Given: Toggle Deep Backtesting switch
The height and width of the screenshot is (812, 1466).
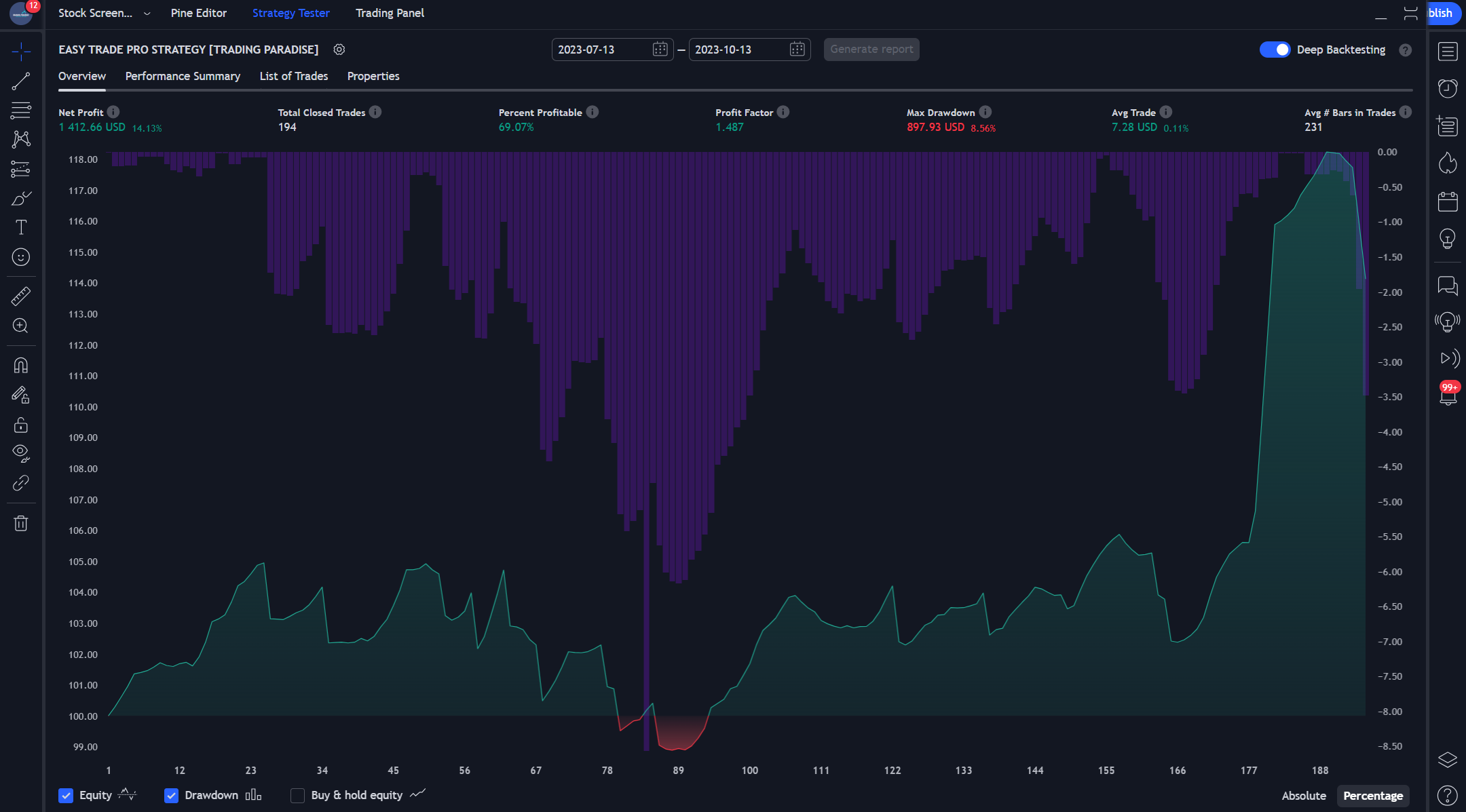Looking at the screenshot, I should (1274, 50).
